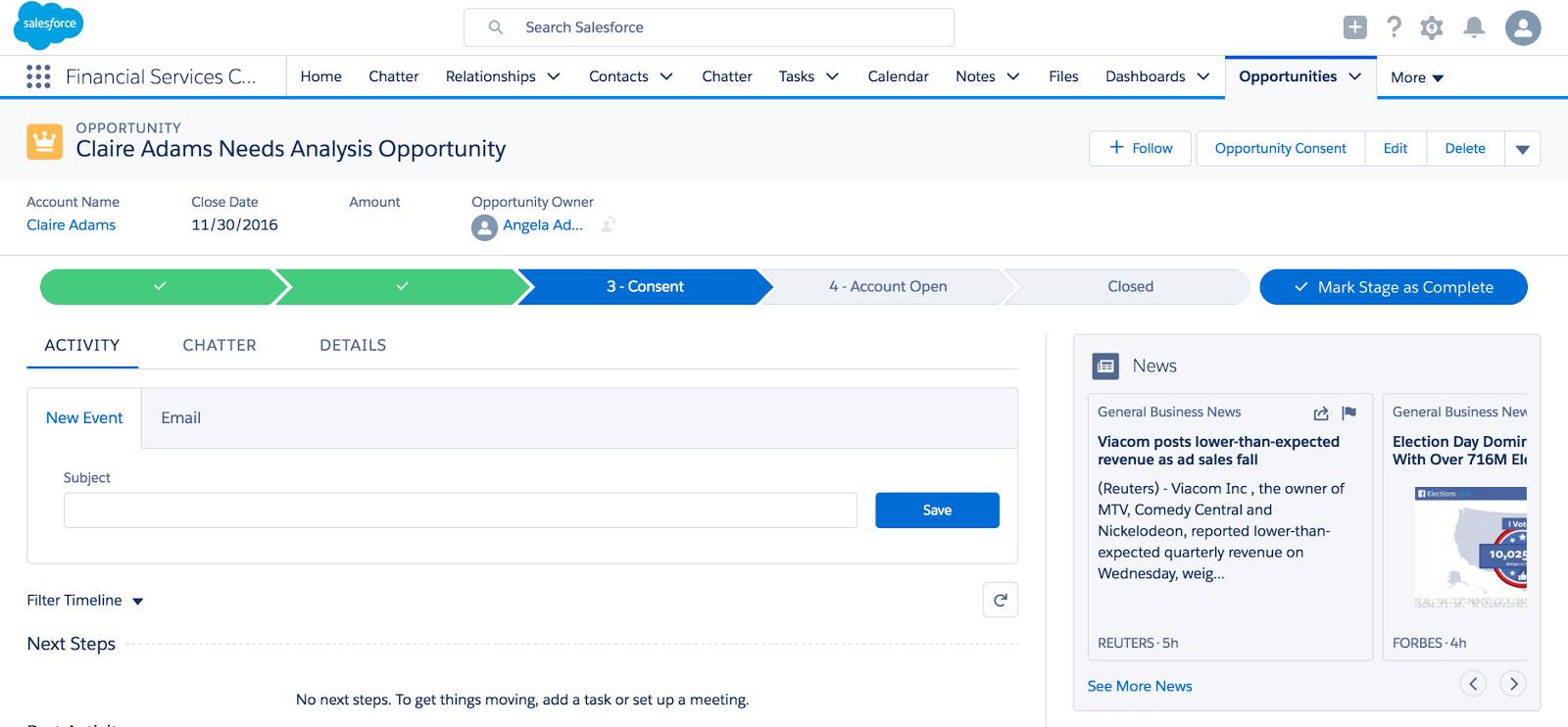Open the Chatter nav item beside Tasks
This screenshot has width=1568, height=727.
[x=727, y=76]
